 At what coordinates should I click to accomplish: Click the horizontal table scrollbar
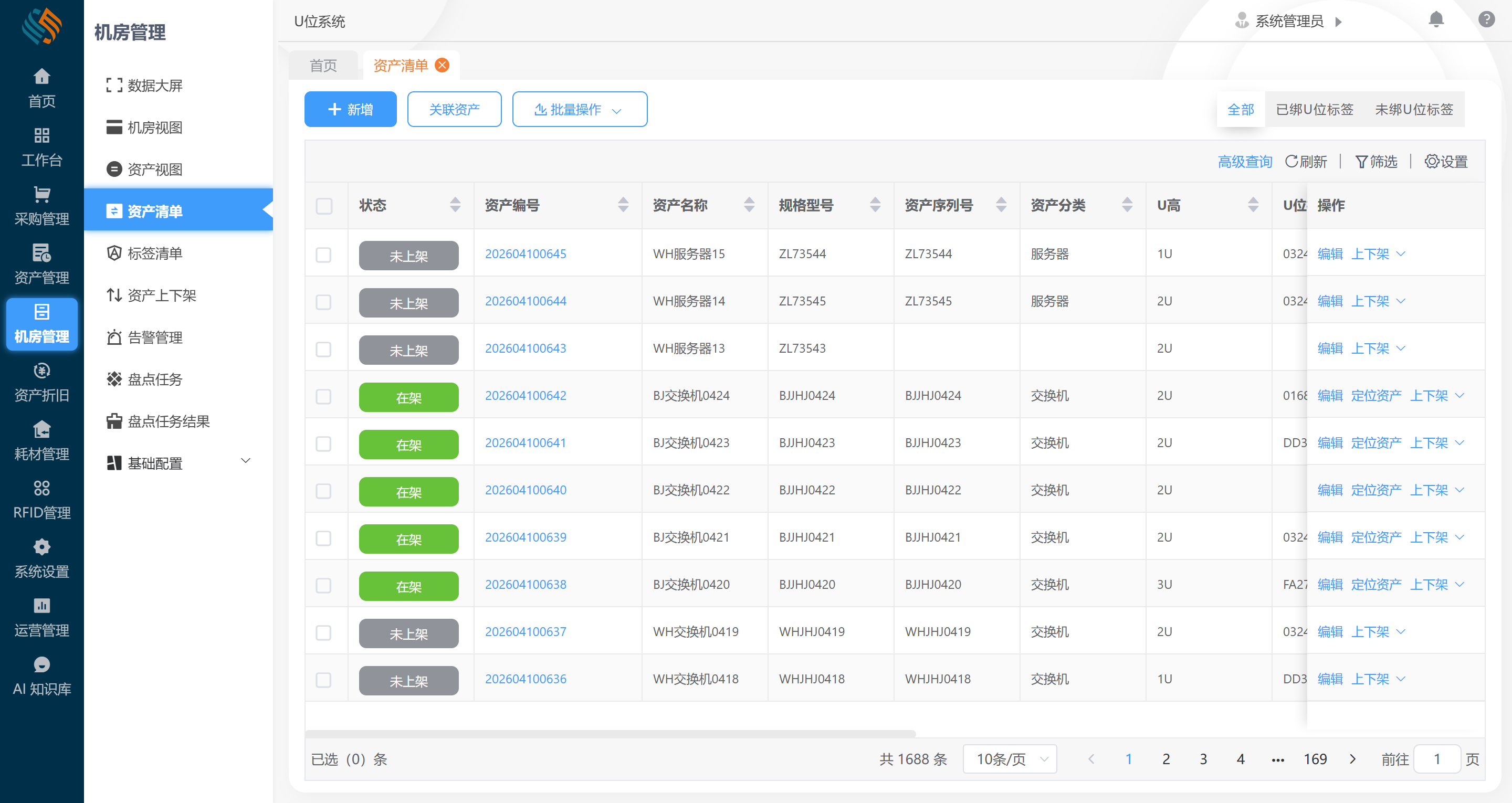tap(611, 733)
